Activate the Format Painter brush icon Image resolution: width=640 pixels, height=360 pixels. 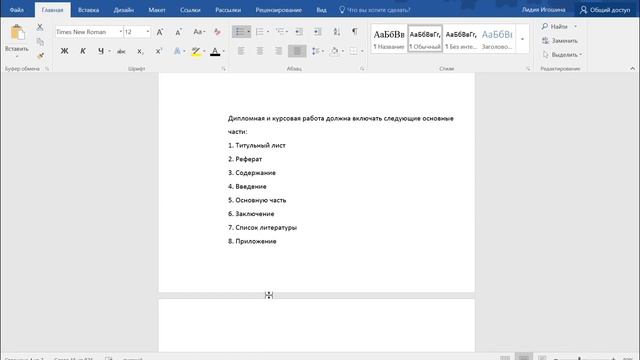40,55
